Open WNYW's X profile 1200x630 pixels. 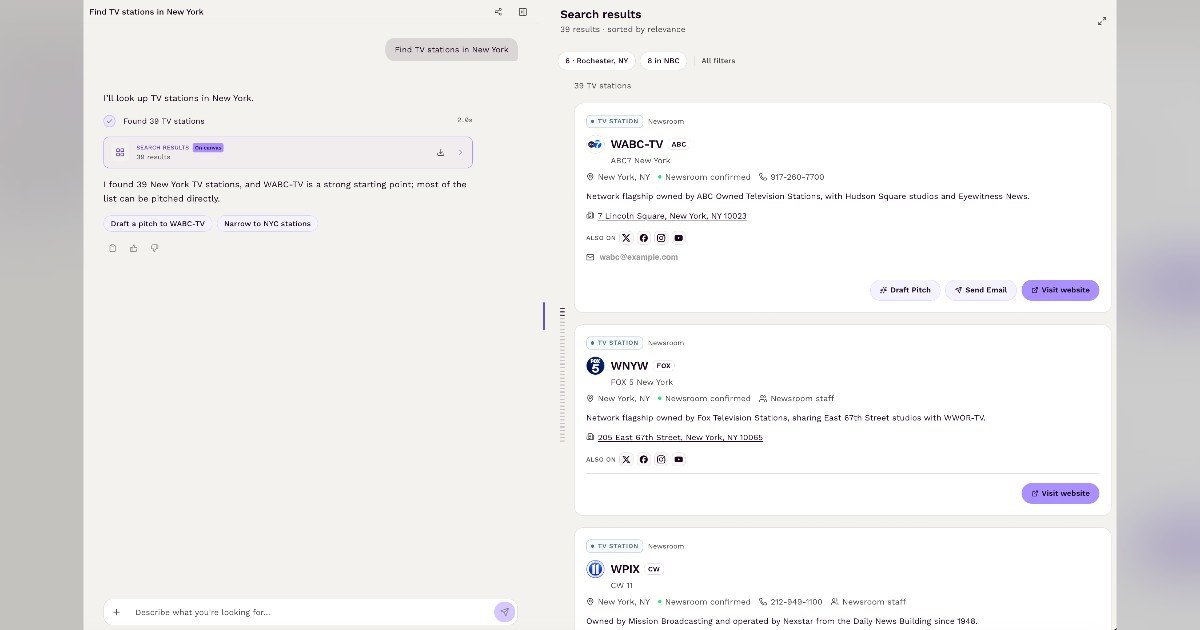click(626, 460)
